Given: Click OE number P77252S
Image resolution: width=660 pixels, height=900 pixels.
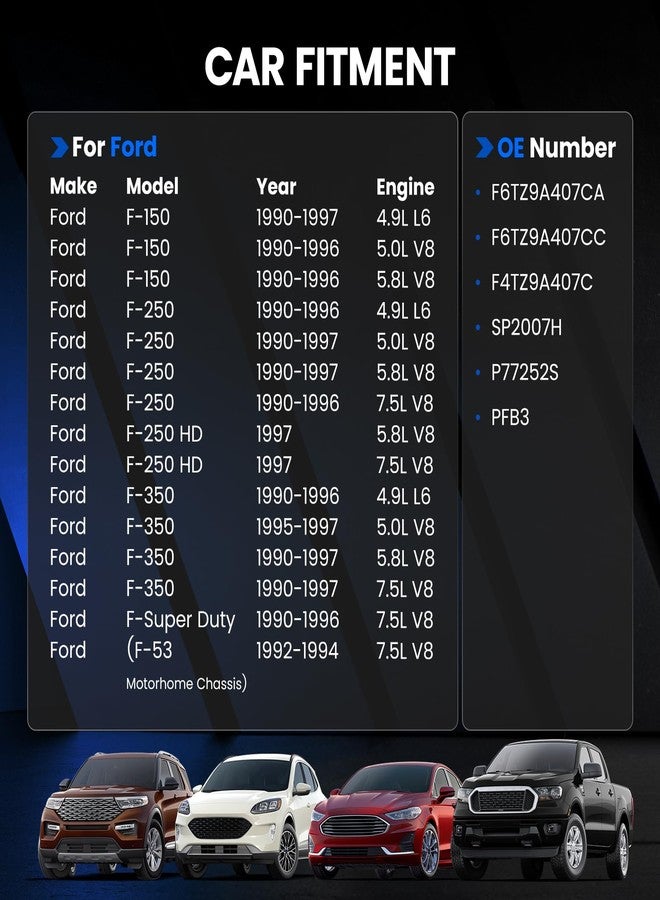Looking at the screenshot, I should click(524, 373).
